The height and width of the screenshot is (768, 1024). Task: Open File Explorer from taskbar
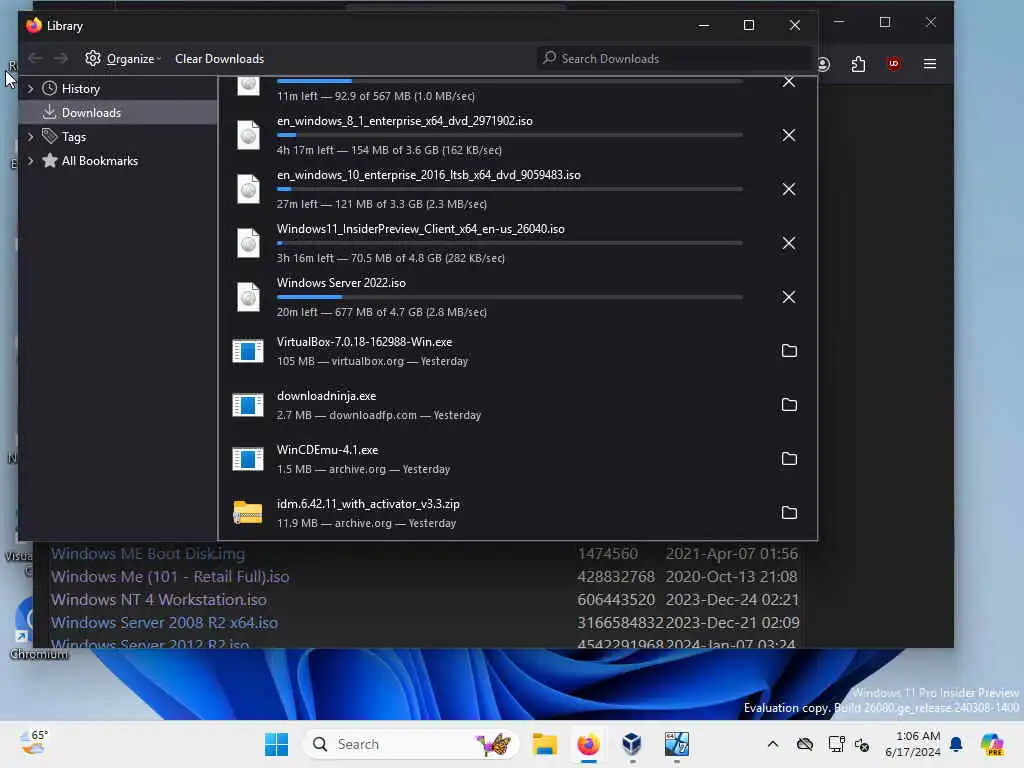(x=544, y=744)
